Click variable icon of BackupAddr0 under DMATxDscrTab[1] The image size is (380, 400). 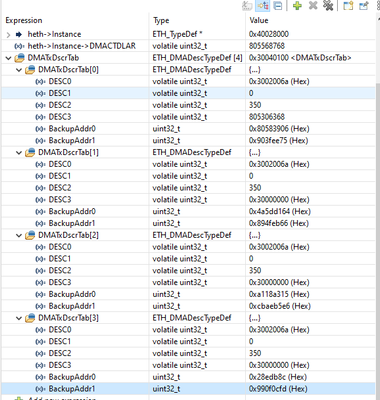tap(40, 212)
